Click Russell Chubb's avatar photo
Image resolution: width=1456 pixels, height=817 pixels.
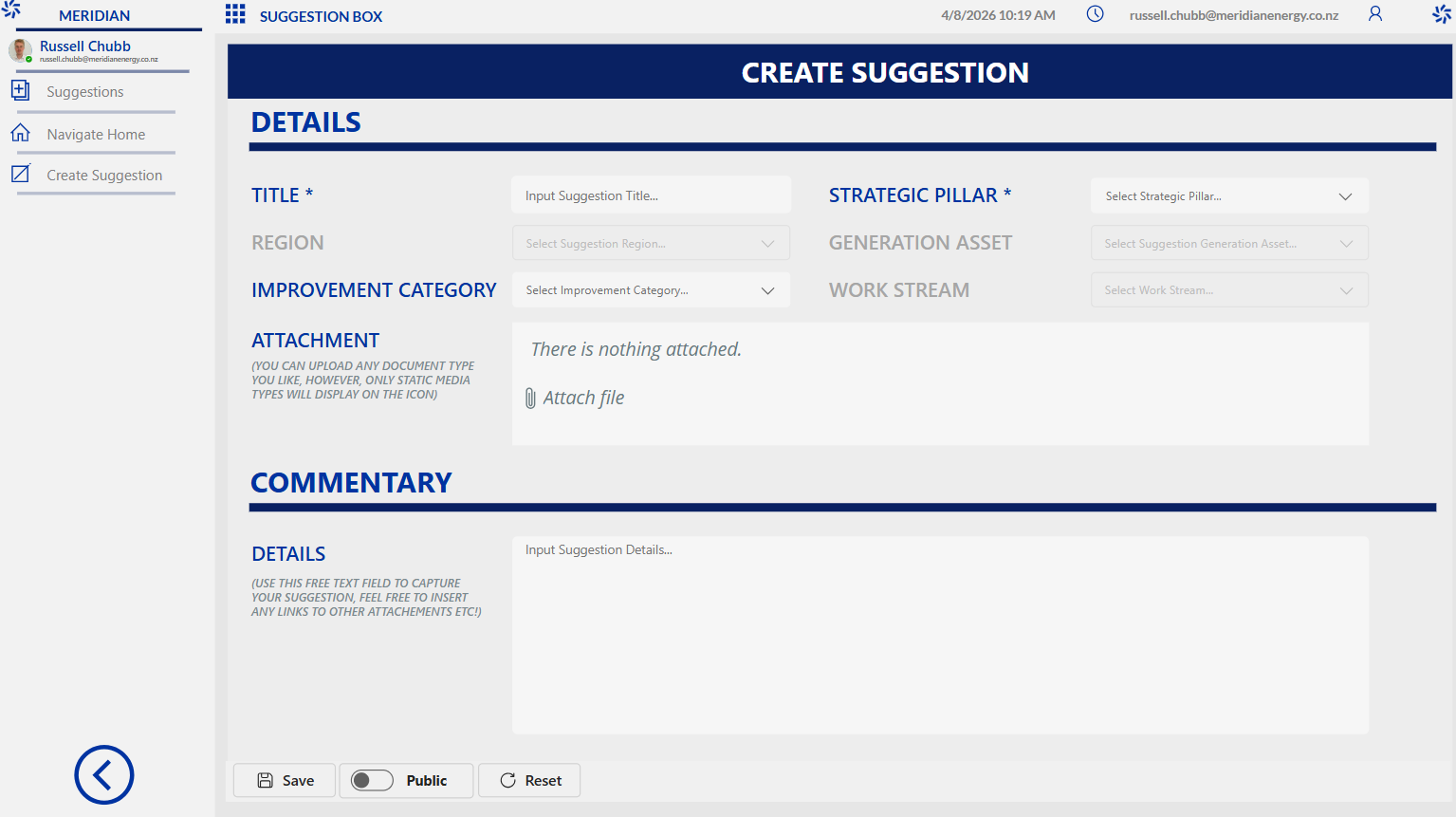[x=20, y=50]
